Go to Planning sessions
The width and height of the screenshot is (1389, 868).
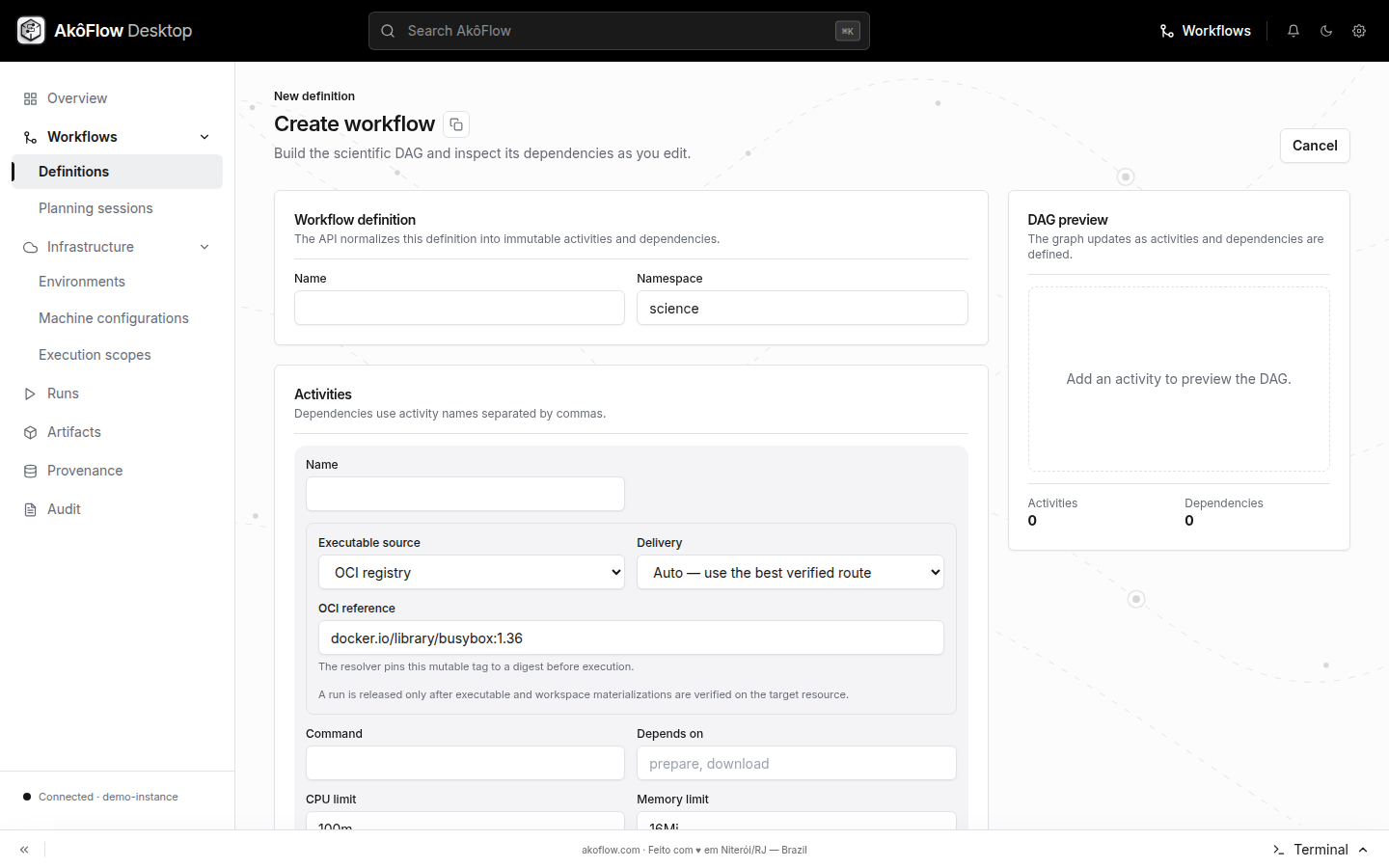pyautogui.click(x=118, y=208)
